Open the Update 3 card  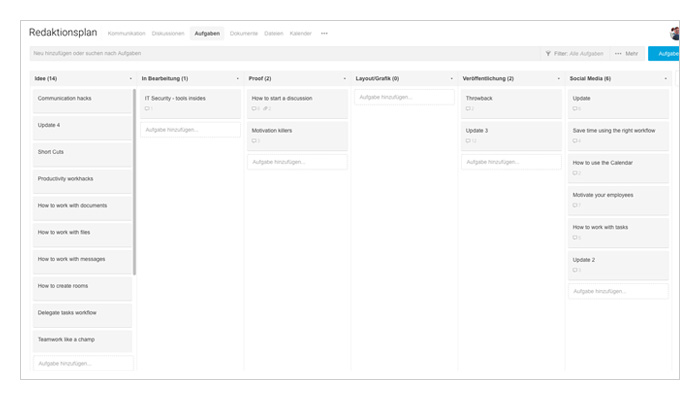511,136
